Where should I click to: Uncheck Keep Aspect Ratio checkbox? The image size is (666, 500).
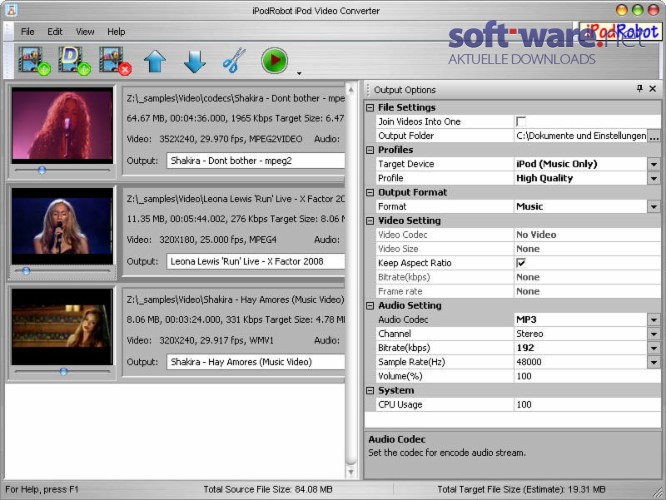520,263
